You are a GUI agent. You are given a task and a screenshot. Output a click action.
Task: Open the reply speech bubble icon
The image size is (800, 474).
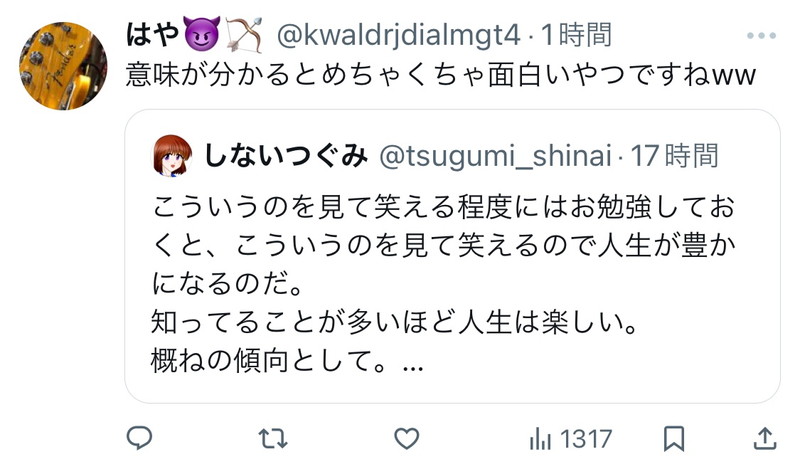tap(139, 438)
